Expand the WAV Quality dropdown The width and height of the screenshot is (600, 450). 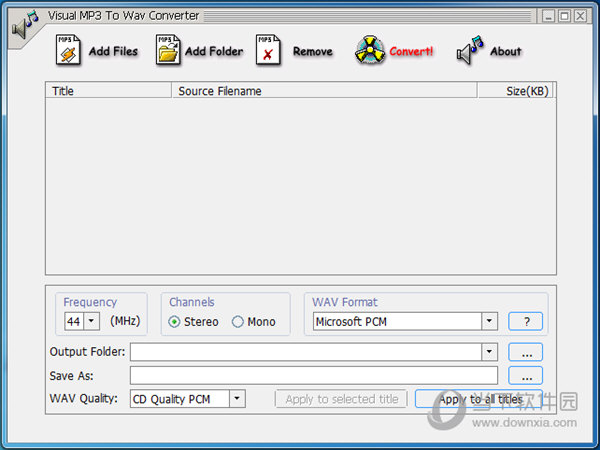point(236,399)
